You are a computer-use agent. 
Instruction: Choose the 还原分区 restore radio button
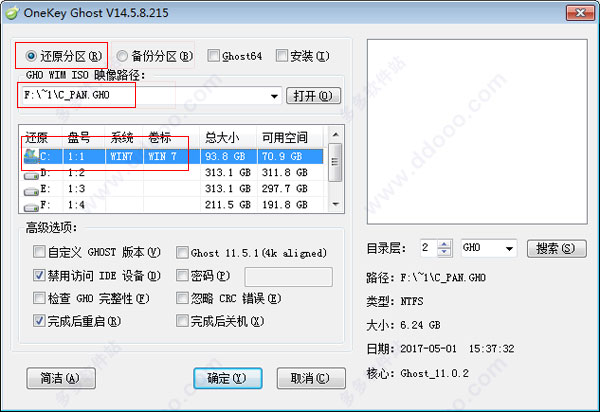33,56
